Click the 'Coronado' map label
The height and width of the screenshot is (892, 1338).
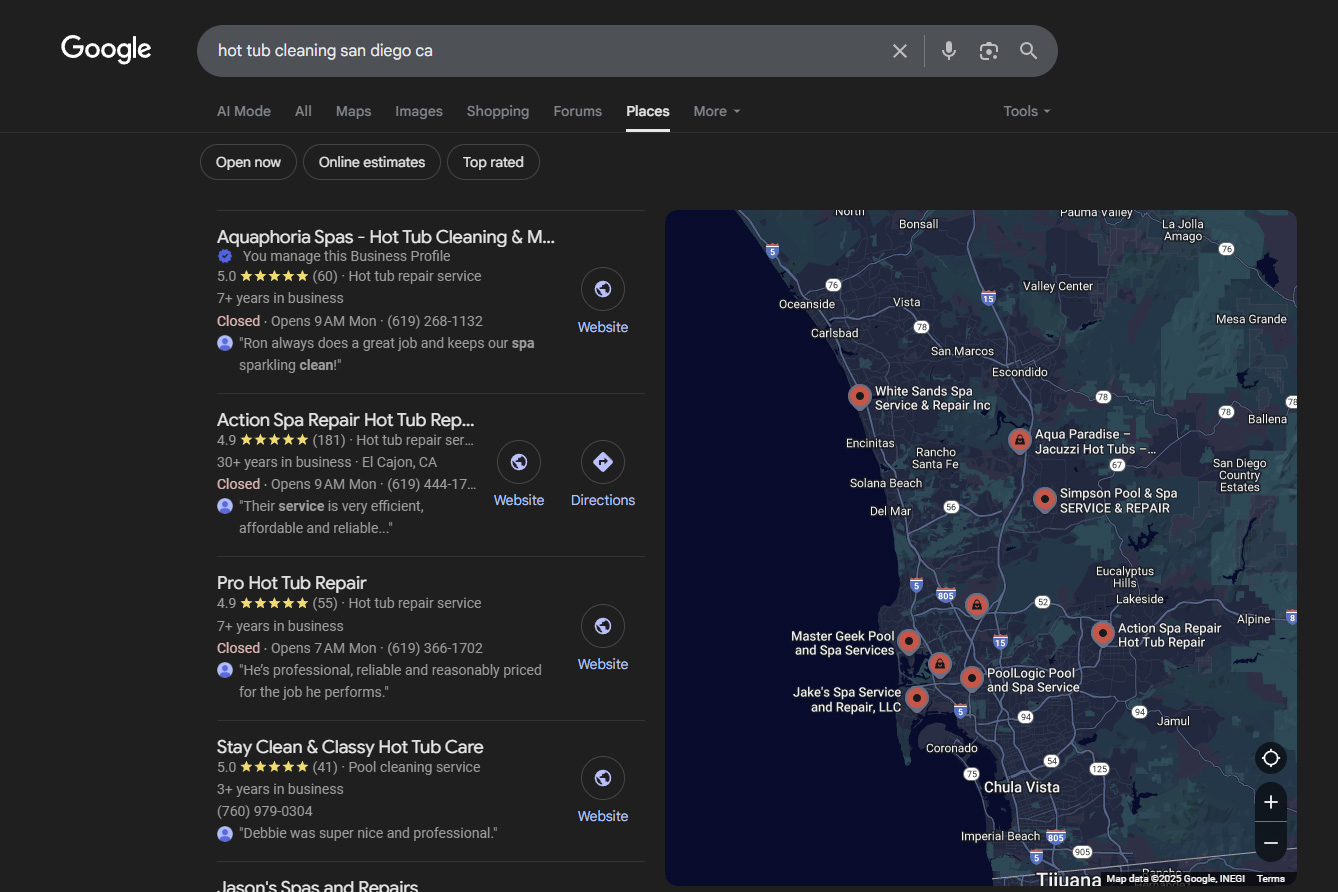[x=952, y=748]
